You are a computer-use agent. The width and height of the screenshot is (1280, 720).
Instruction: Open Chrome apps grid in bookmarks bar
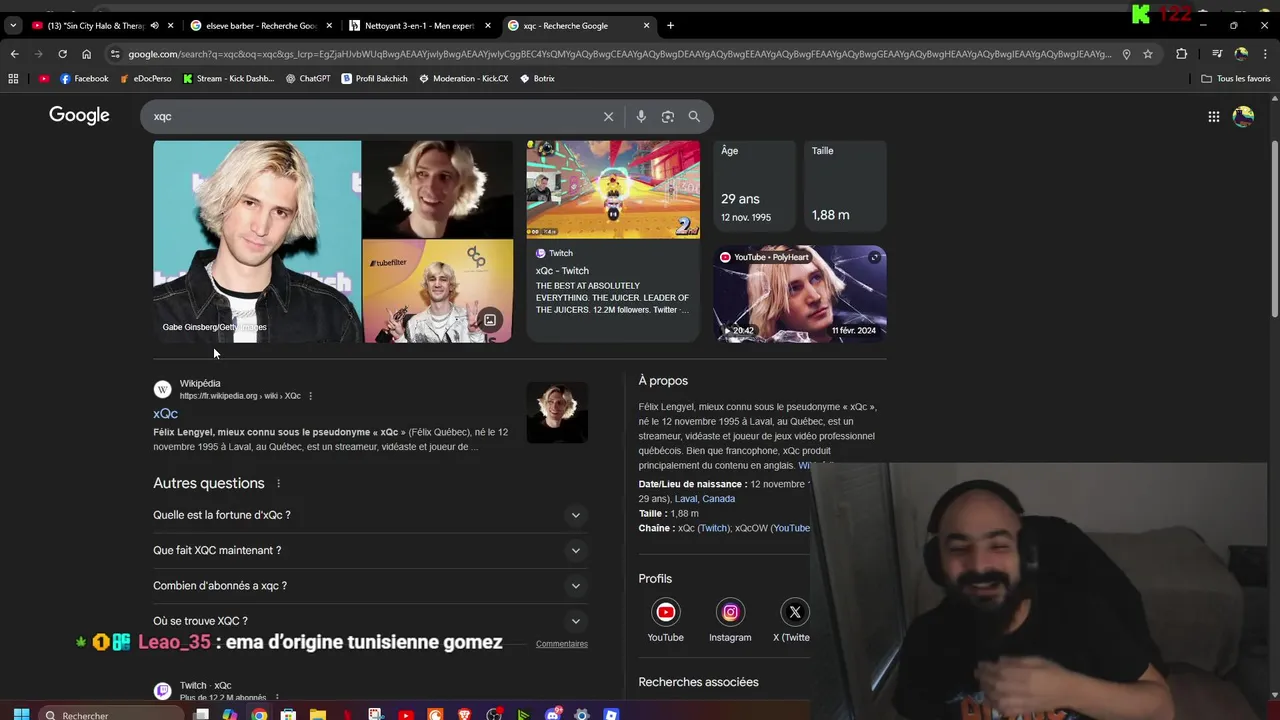coord(13,78)
